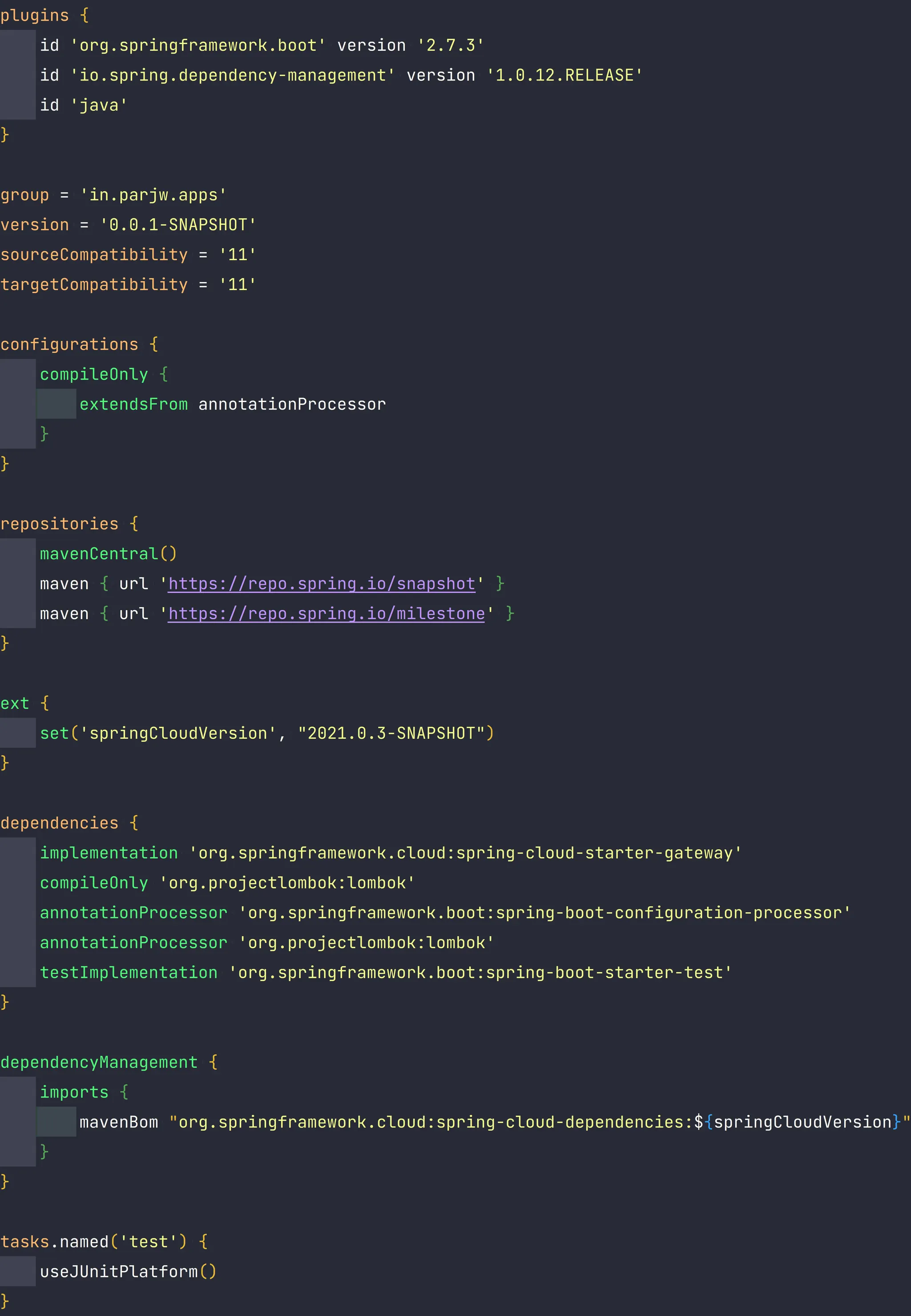Screen dimensions: 911x1316
Task: Click the ${springCloudVersion} interpolation variable
Action: (802, 1122)
